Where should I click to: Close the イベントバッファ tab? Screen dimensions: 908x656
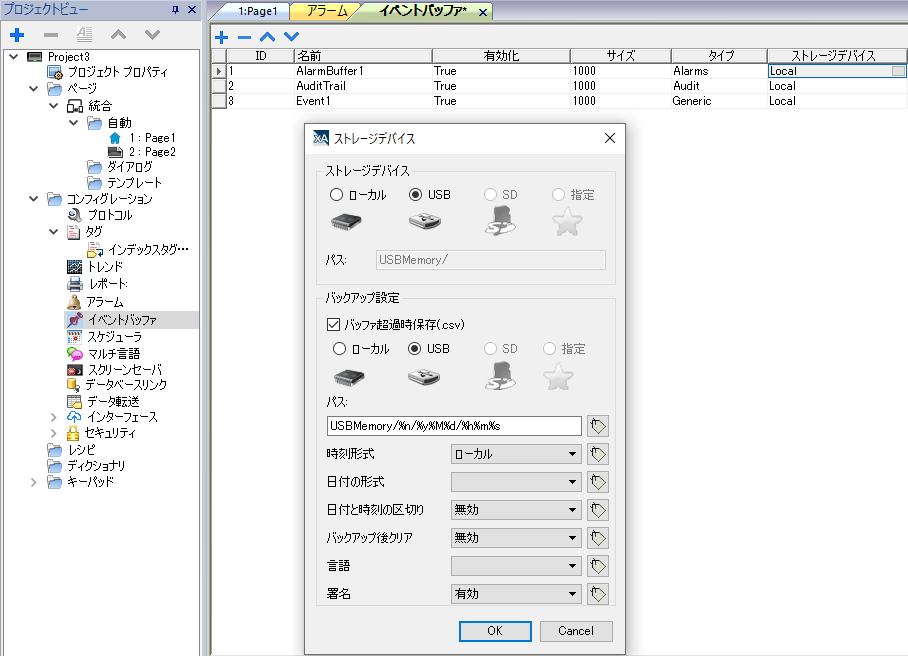tap(482, 12)
